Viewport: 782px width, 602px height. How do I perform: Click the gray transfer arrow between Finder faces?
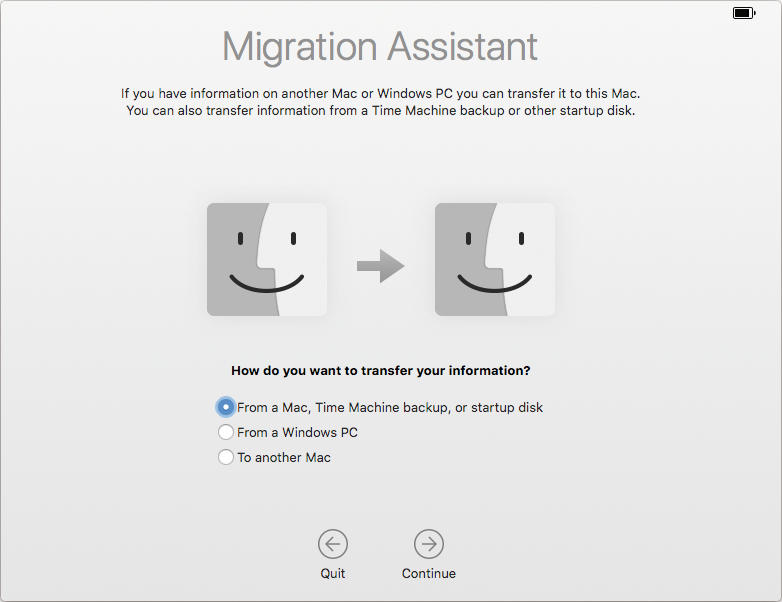click(381, 266)
